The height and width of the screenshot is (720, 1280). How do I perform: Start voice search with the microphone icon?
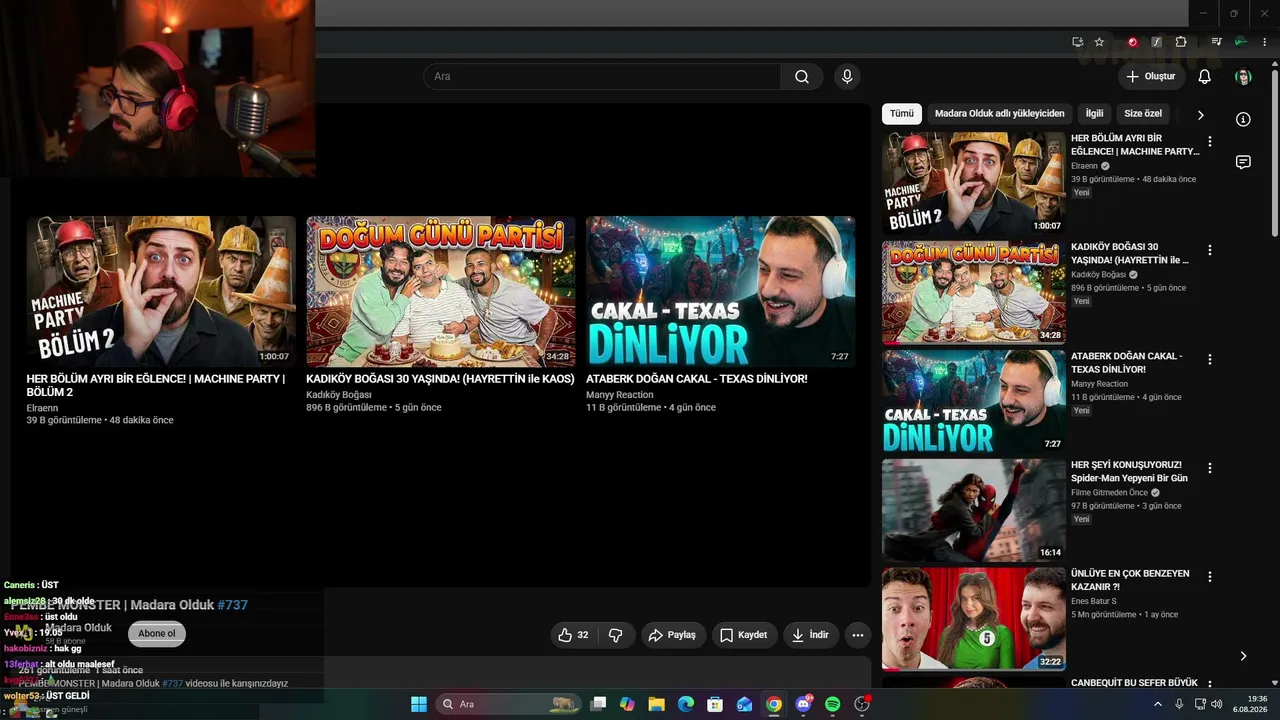[847, 77]
